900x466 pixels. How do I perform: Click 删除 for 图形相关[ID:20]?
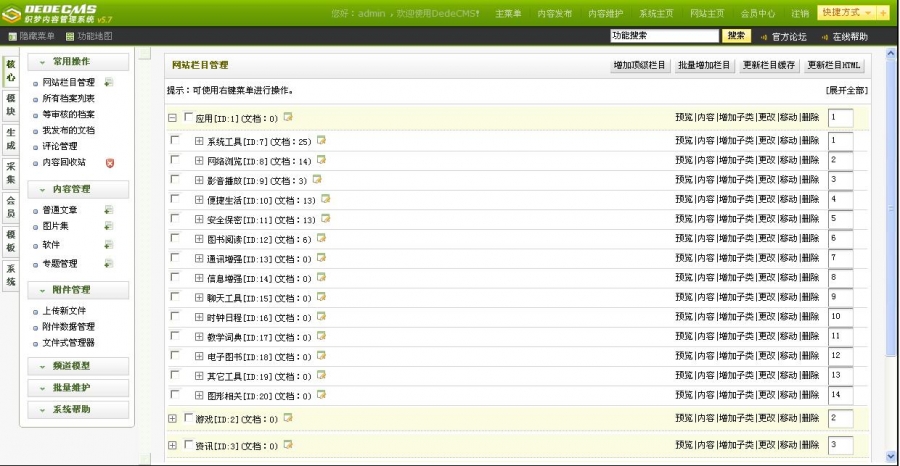point(810,395)
